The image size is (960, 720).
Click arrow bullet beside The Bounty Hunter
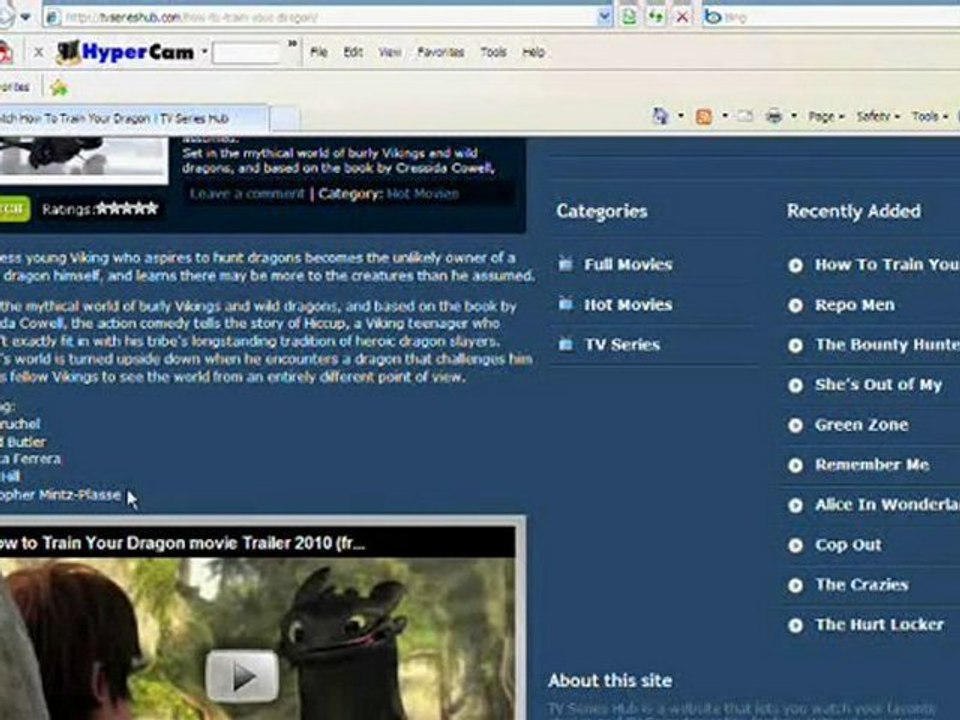[795, 345]
